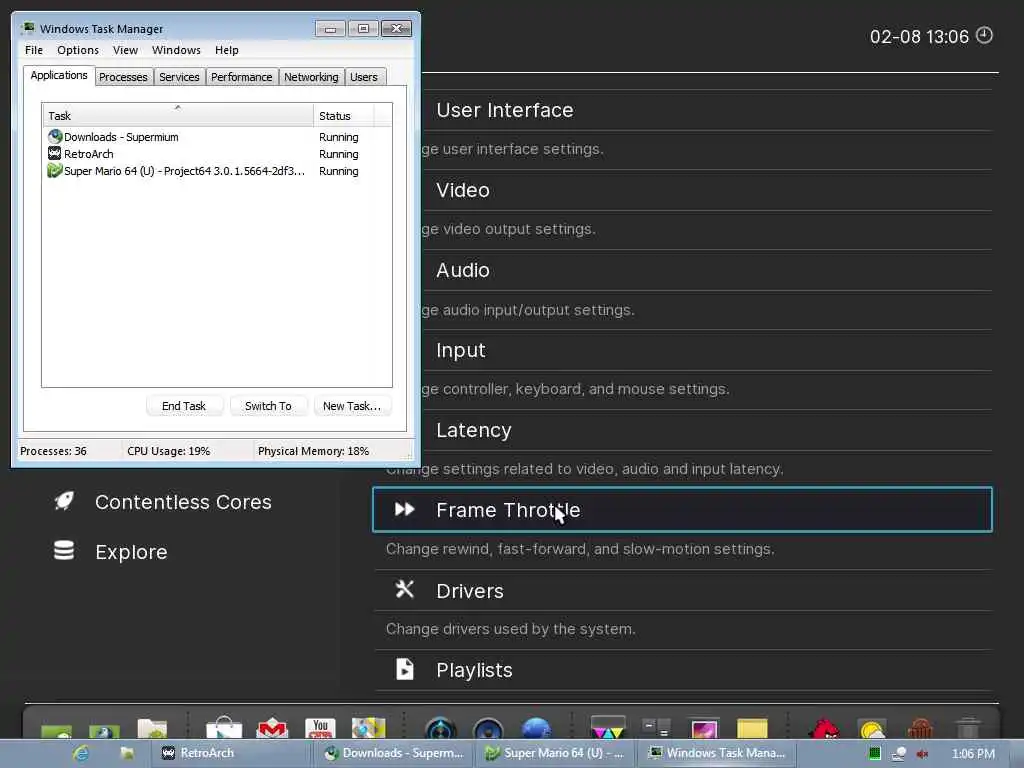The height and width of the screenshot is (768, 1024).
Task: Click the Switch To button
Action: 268,406
